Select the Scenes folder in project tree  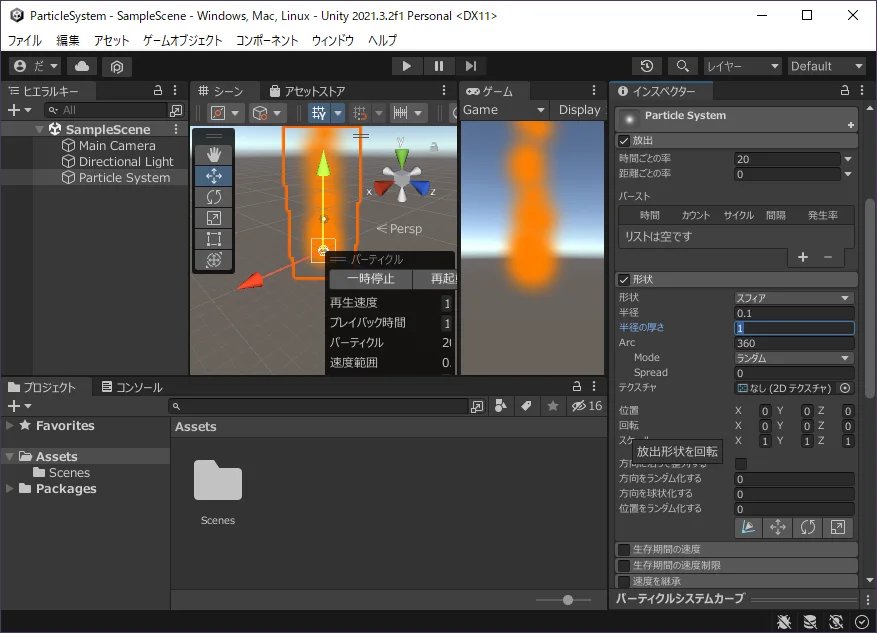click(x=61, y=473)
